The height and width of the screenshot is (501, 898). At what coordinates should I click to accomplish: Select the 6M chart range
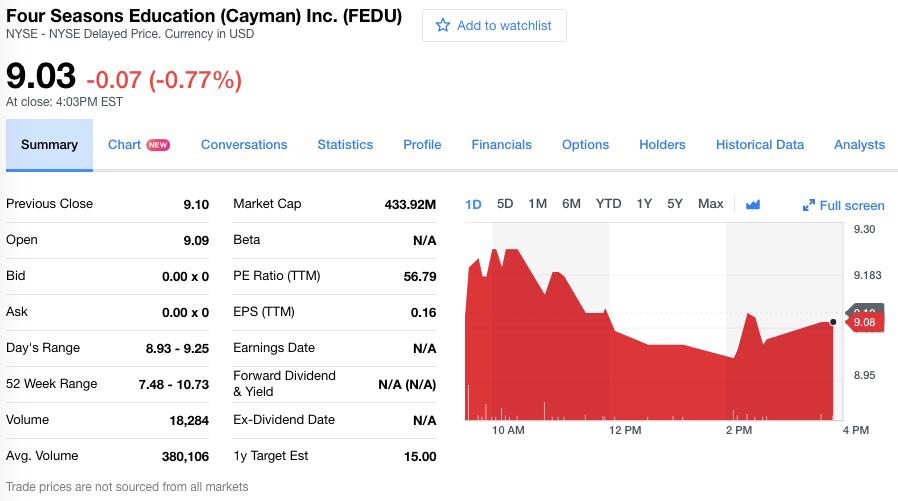571,204
